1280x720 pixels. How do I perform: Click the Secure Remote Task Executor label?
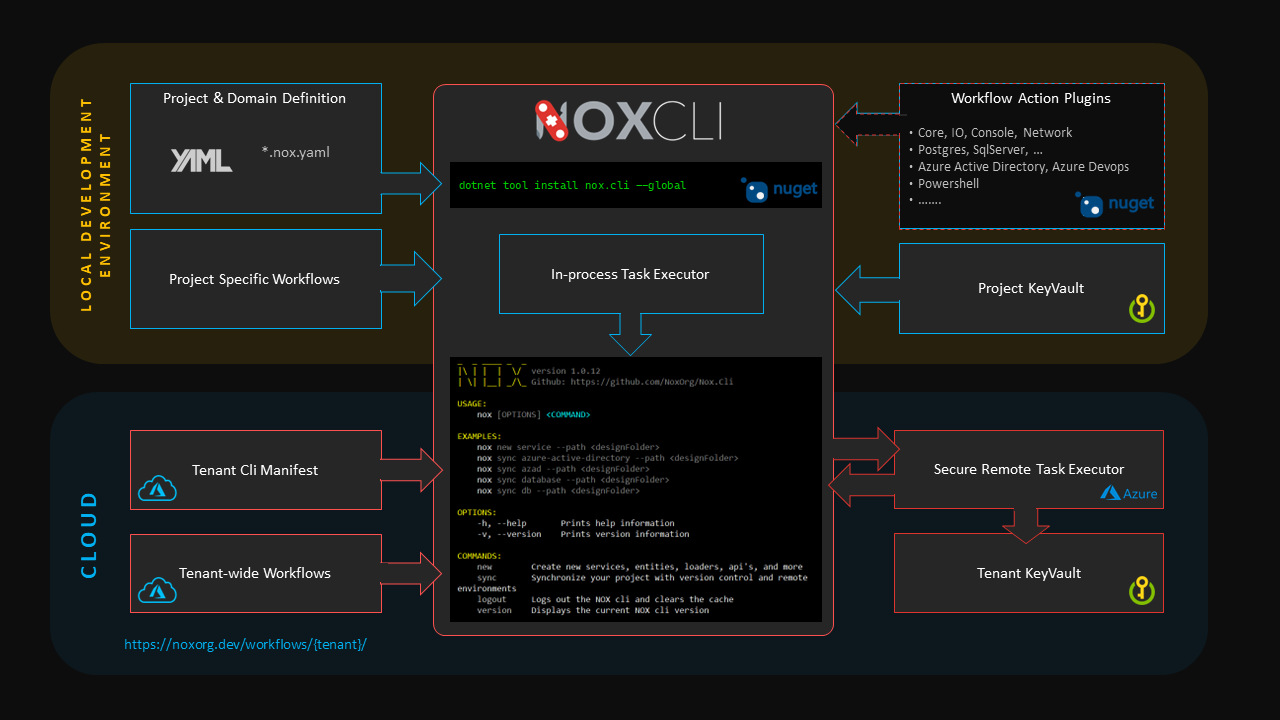tap(1029, 469)
